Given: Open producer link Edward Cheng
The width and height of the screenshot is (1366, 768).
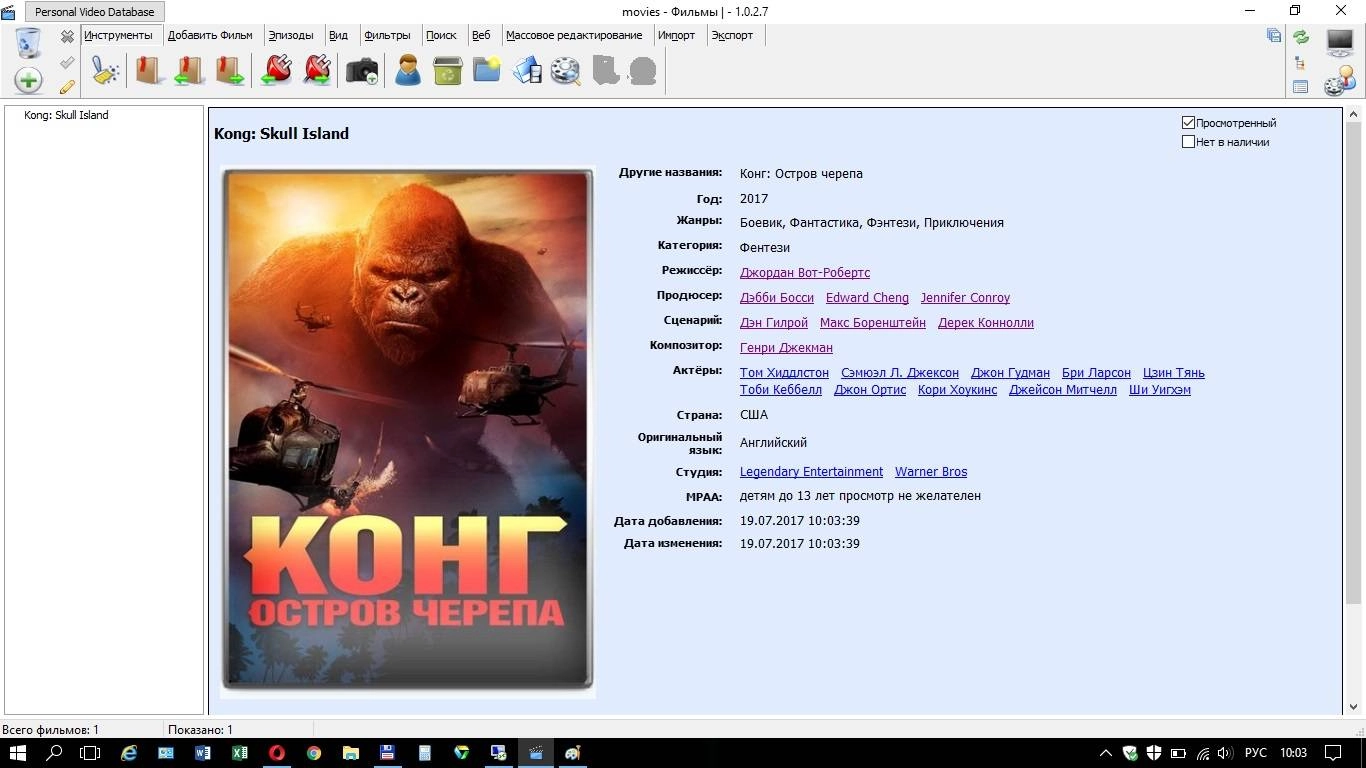Looking at the screenshot, I should click(x=867, y=297).
